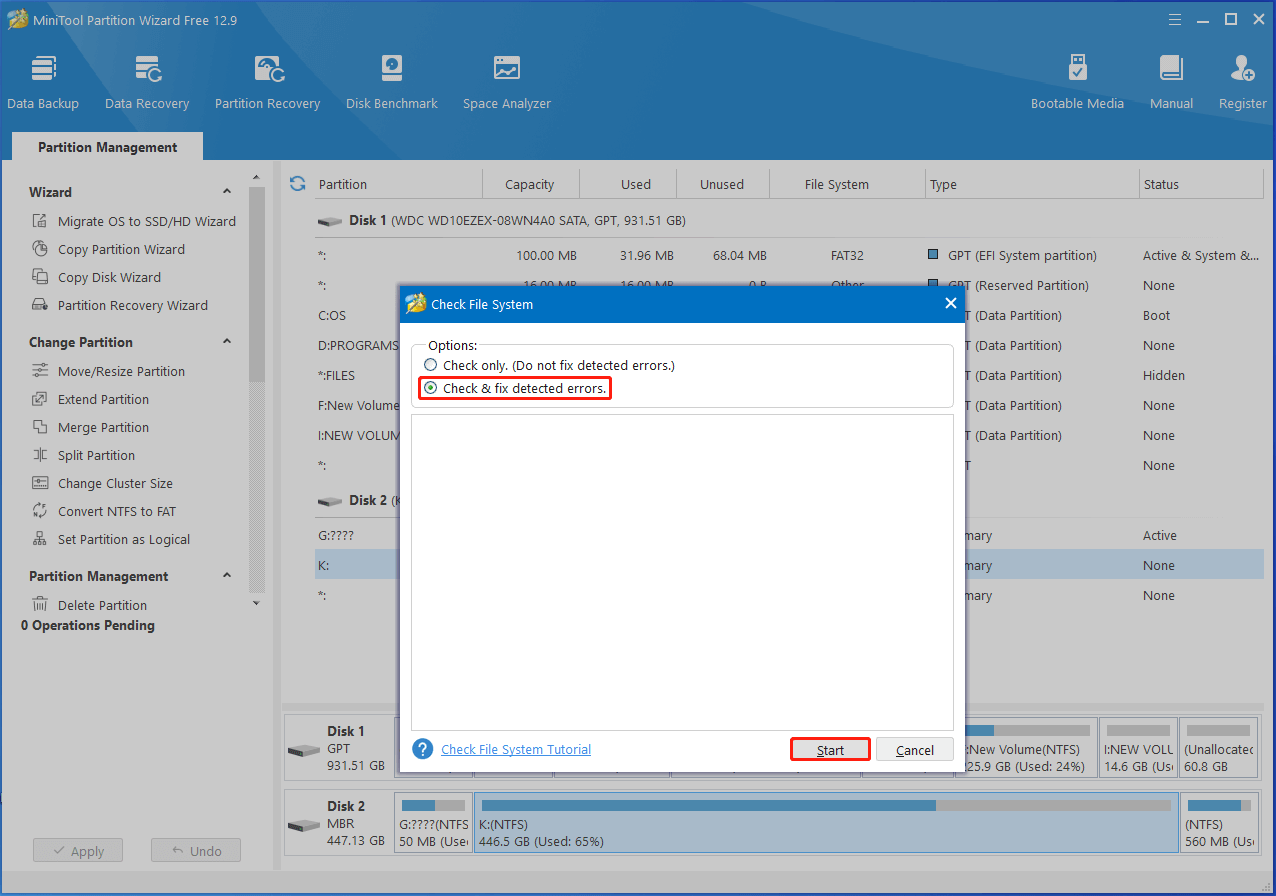Click the sidebar scroll down arrow
Viewport: 1276px width, 896px height.
tap(256, 603)
